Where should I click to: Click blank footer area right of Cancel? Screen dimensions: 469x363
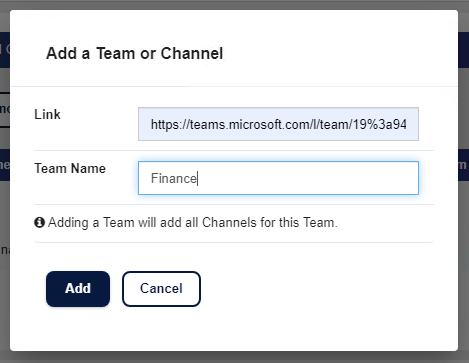coord(317,289)
